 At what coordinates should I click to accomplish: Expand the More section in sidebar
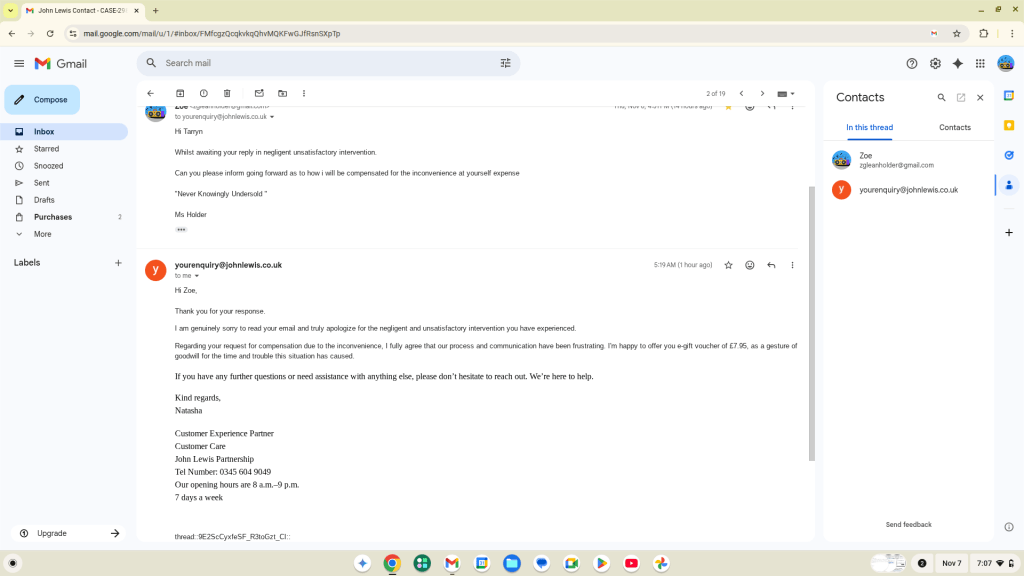[x=42, y=234]
